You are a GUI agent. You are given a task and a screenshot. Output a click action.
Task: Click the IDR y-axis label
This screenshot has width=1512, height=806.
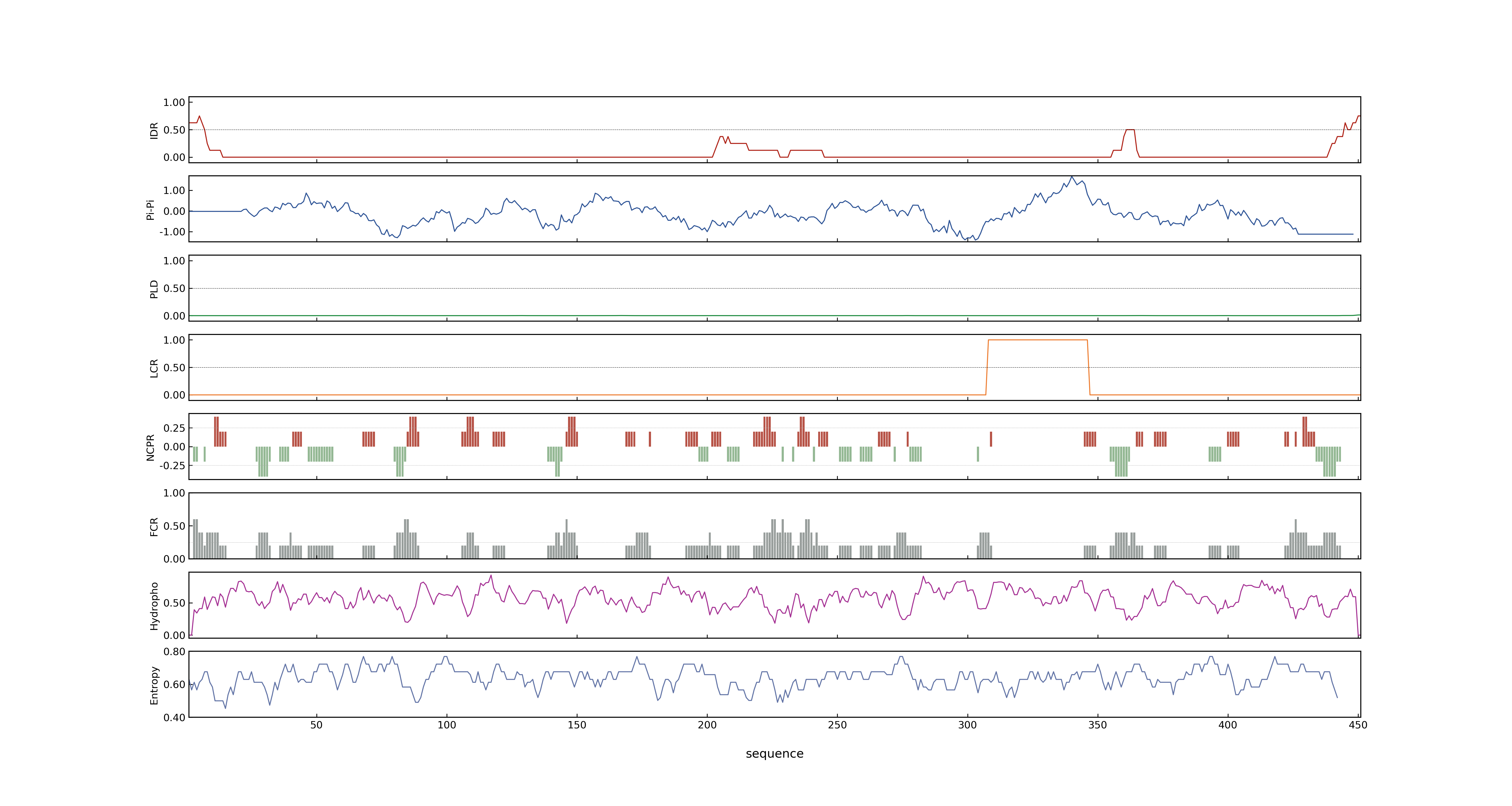(x=154, y=130)
